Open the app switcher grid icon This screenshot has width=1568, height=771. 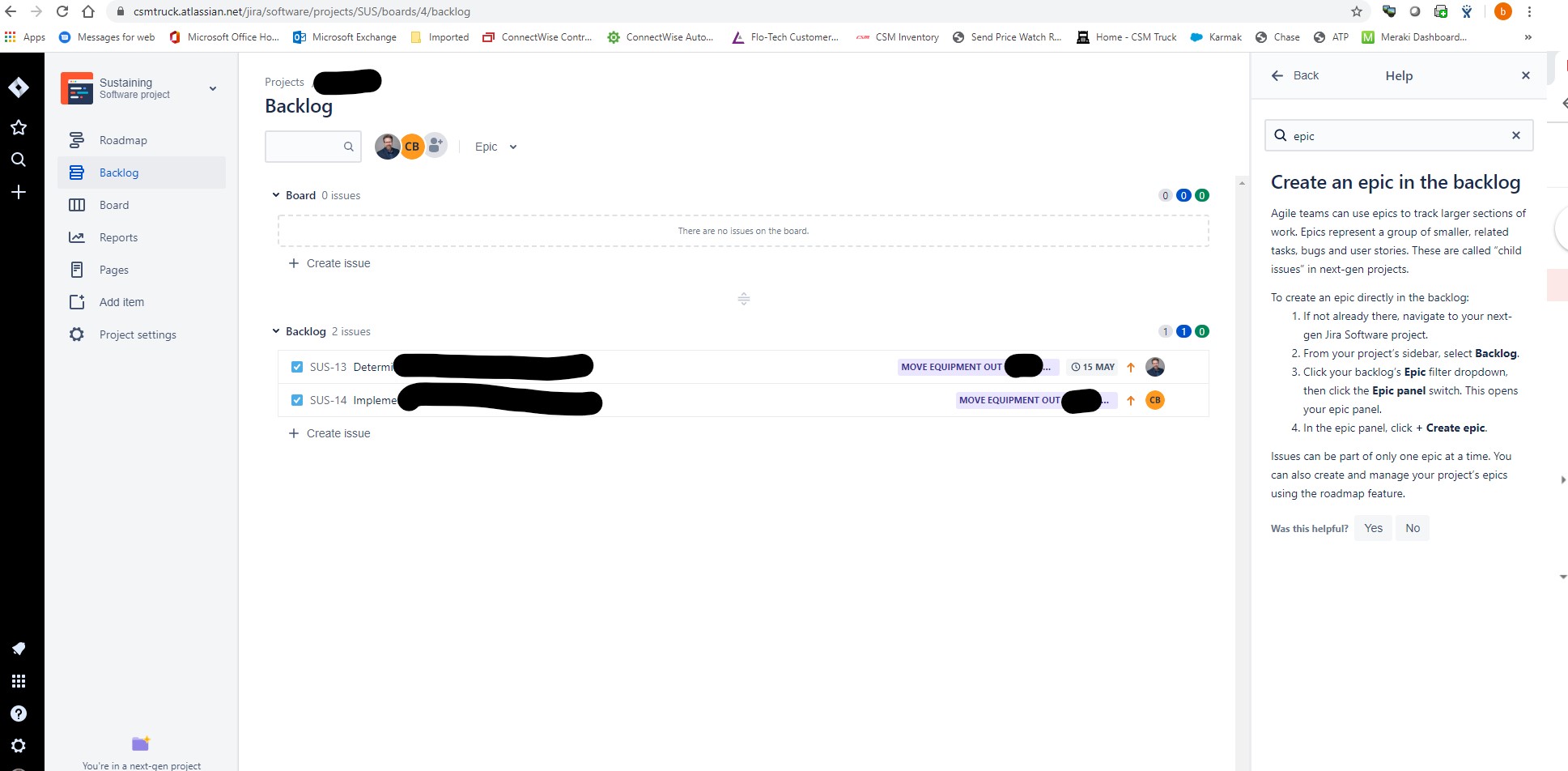(19, 681)
